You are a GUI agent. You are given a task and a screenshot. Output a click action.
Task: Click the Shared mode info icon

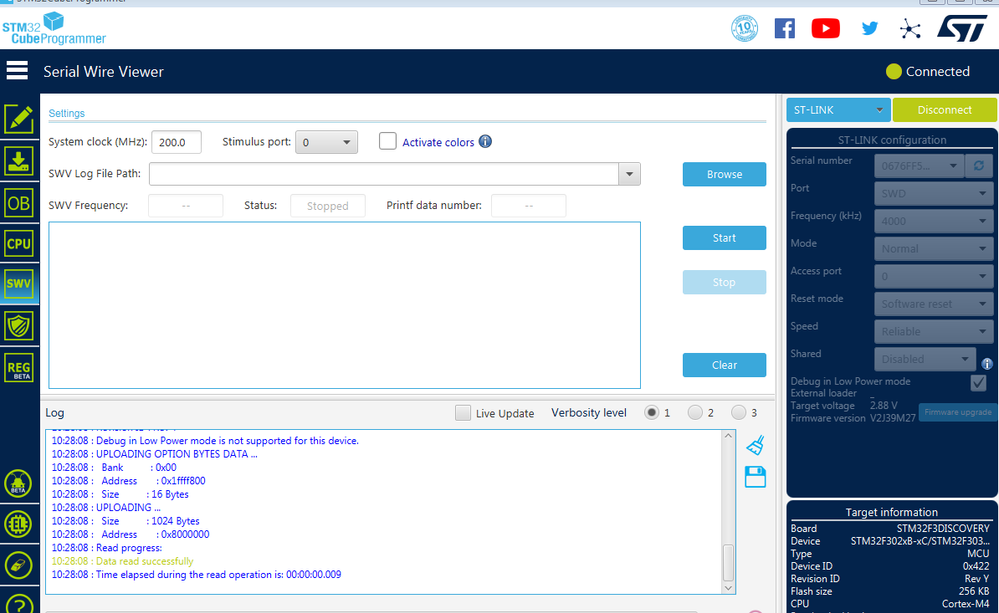pyautogui.click(x=987, y=364)
